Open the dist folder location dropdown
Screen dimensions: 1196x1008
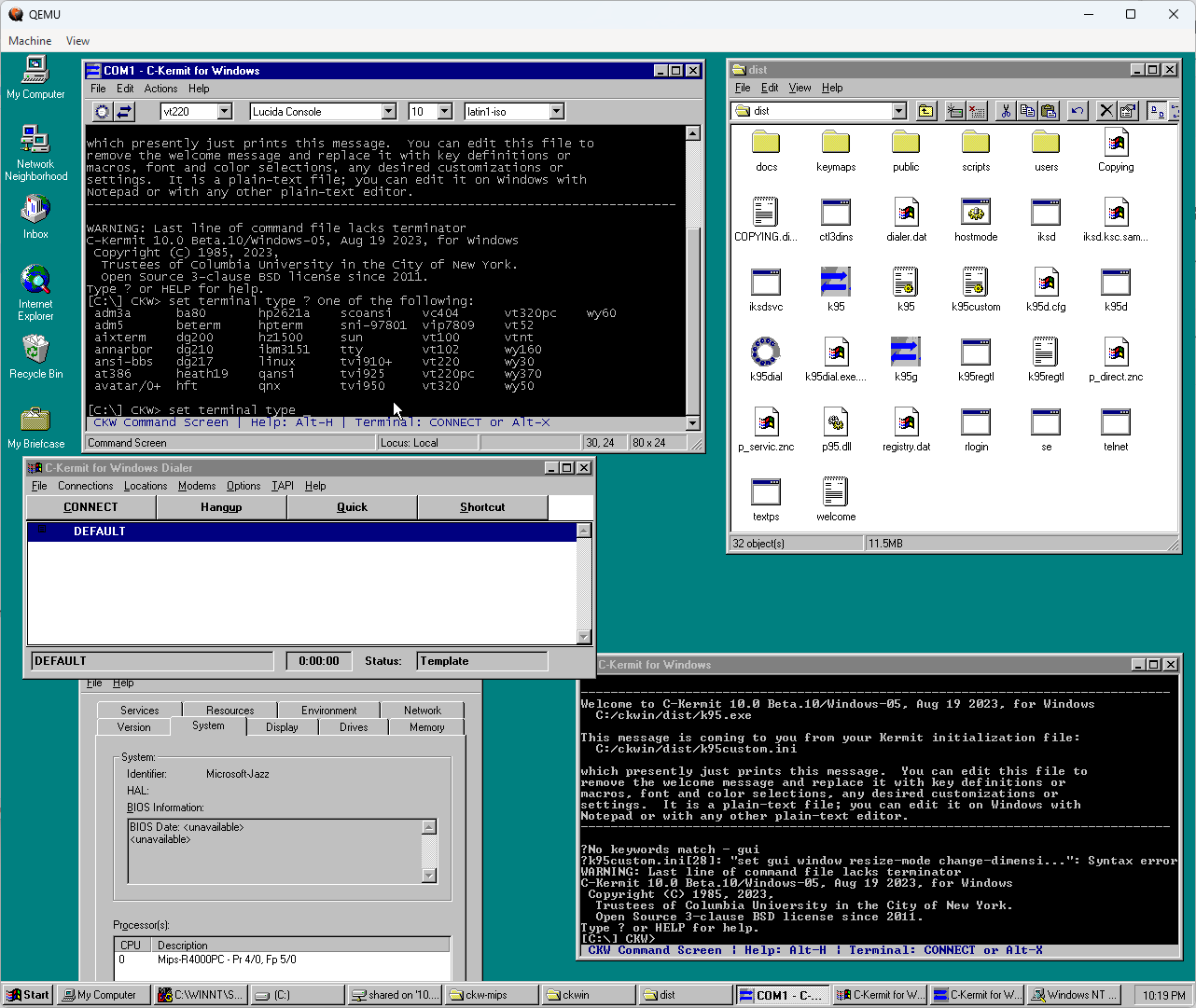pyautogui.click(x=898, y=111)
